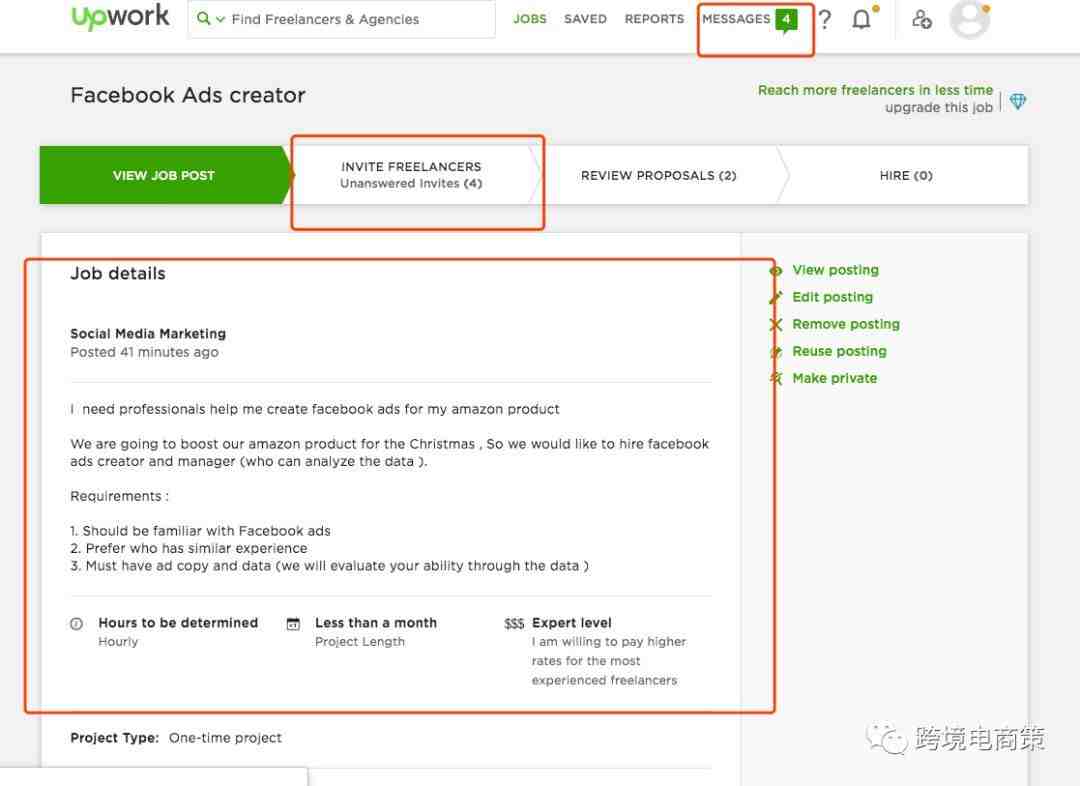Open the notifications bell icon
The width and height of the screenshot is (1080, 786).
click(862, 19)
